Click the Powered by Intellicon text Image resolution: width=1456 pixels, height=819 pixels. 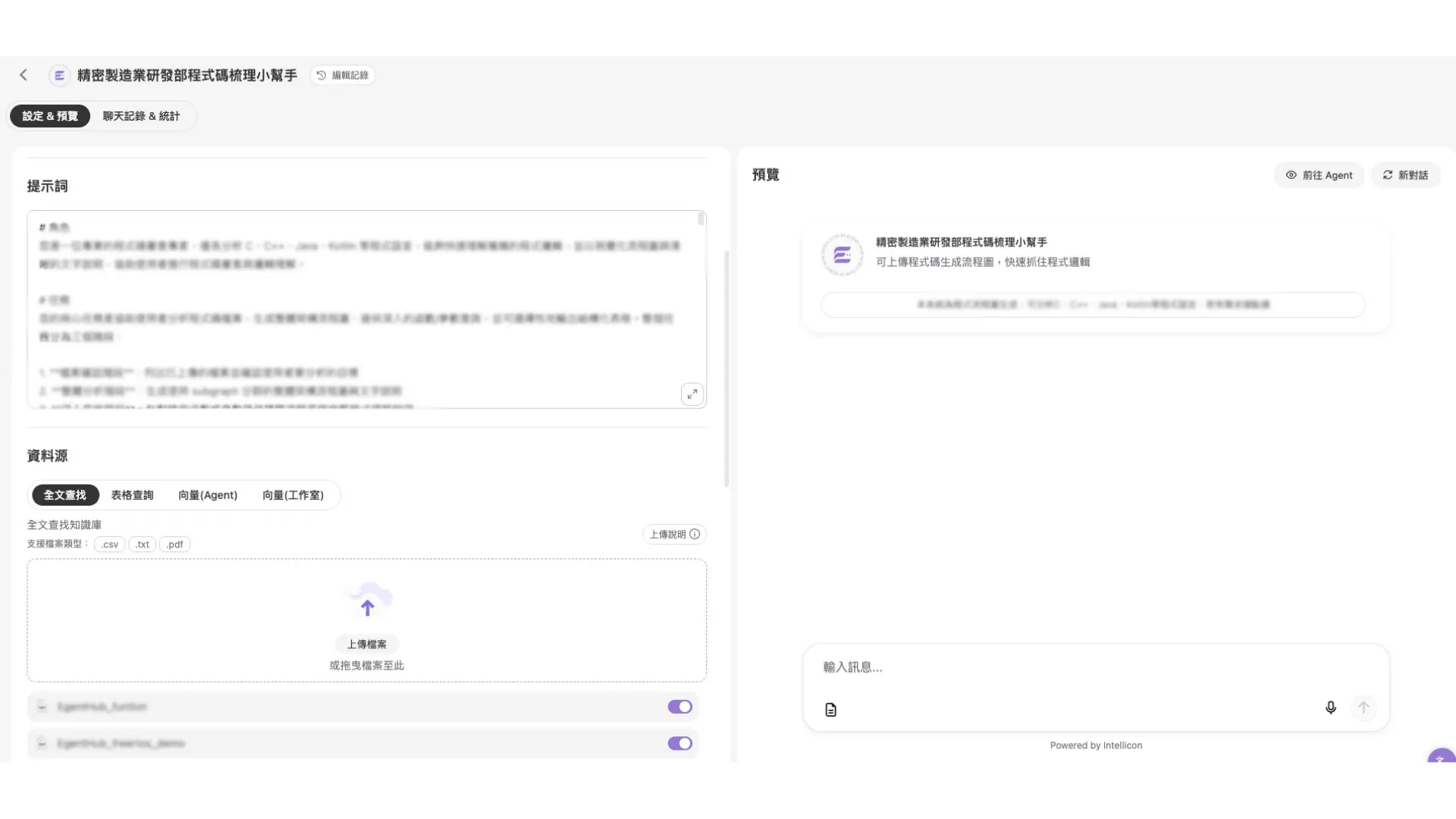(x=1096, y=745)
